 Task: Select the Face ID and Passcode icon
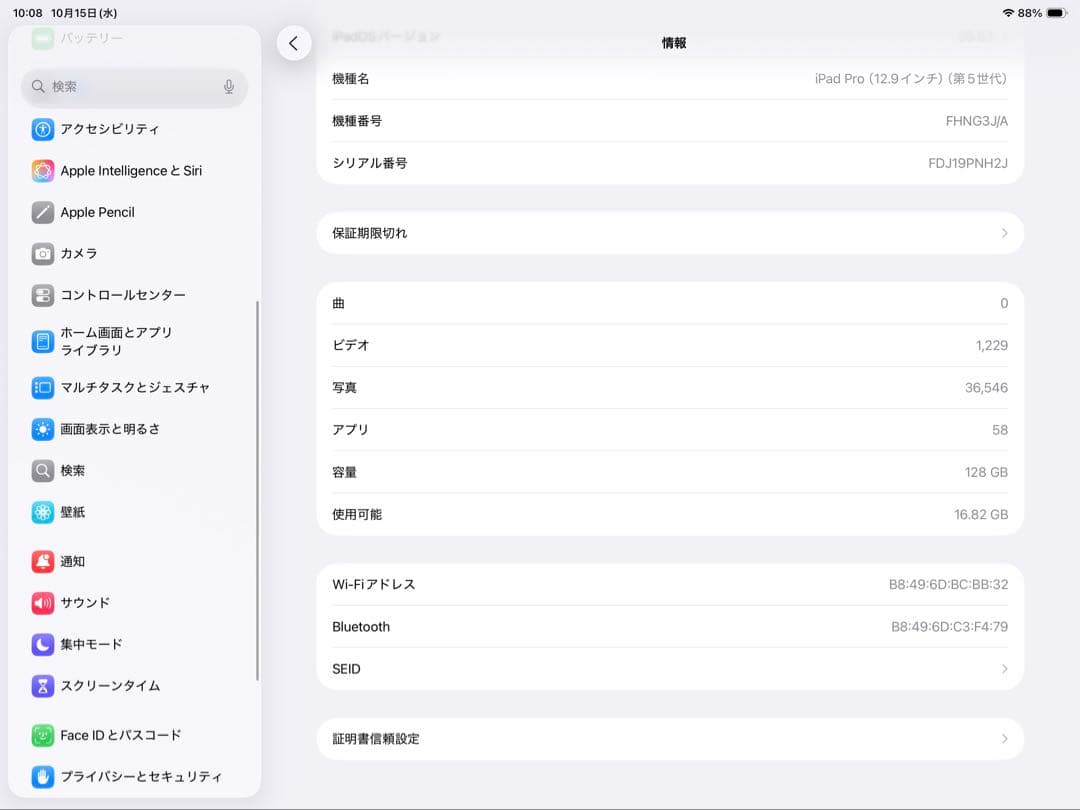click(41, 735)
